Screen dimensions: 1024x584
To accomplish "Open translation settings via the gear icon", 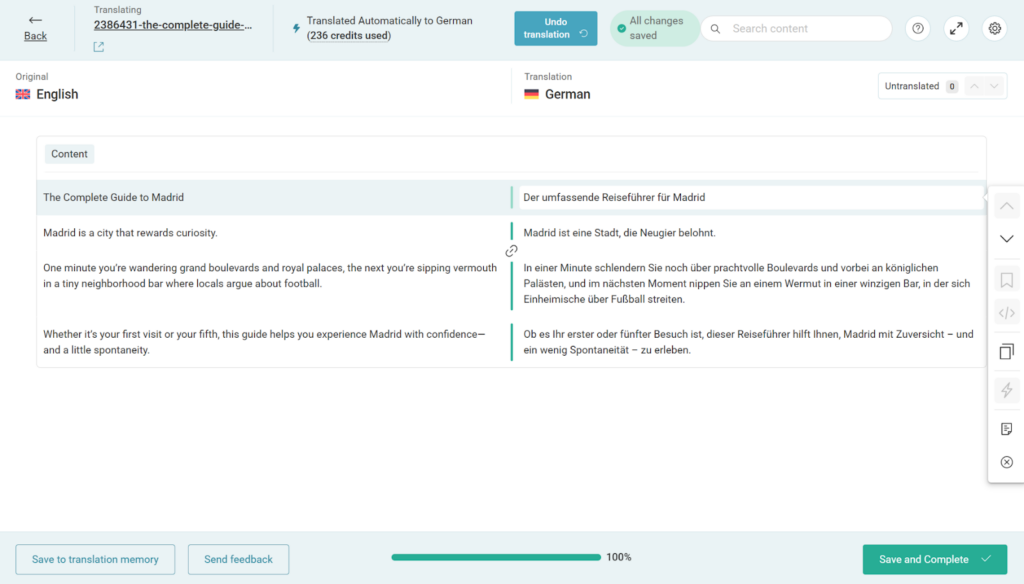I will pos(994,28).
